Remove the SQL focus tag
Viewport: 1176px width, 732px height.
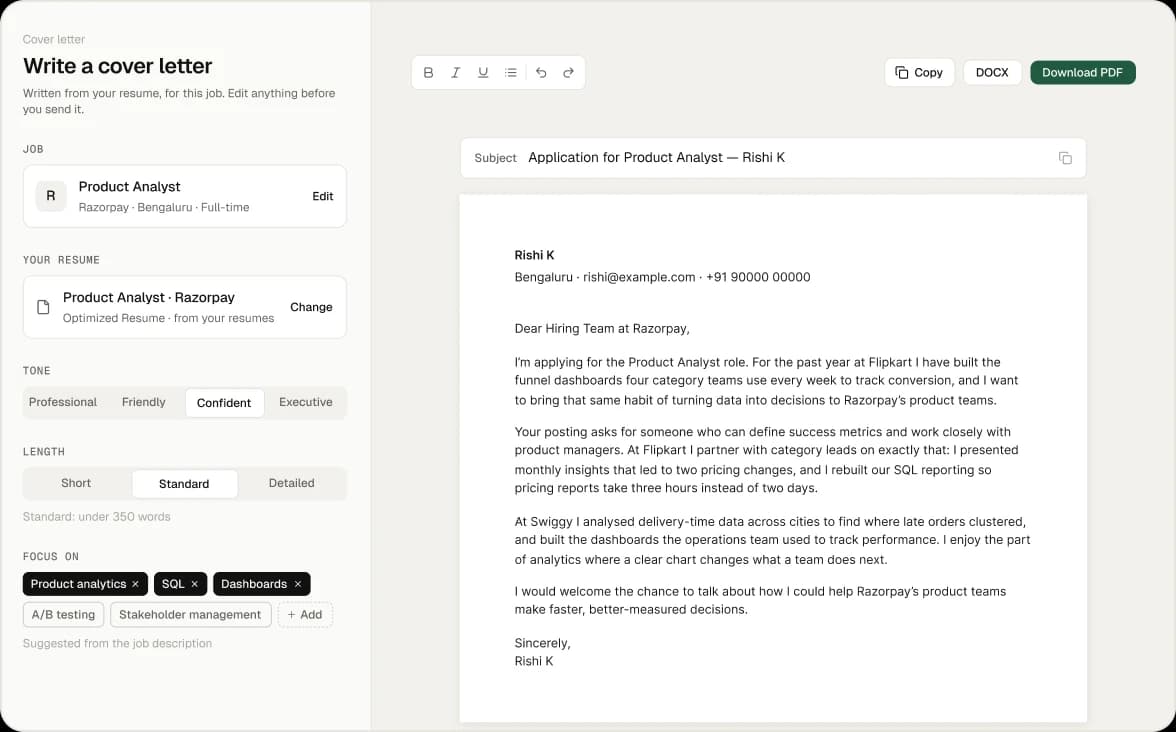tap(194, 584)
